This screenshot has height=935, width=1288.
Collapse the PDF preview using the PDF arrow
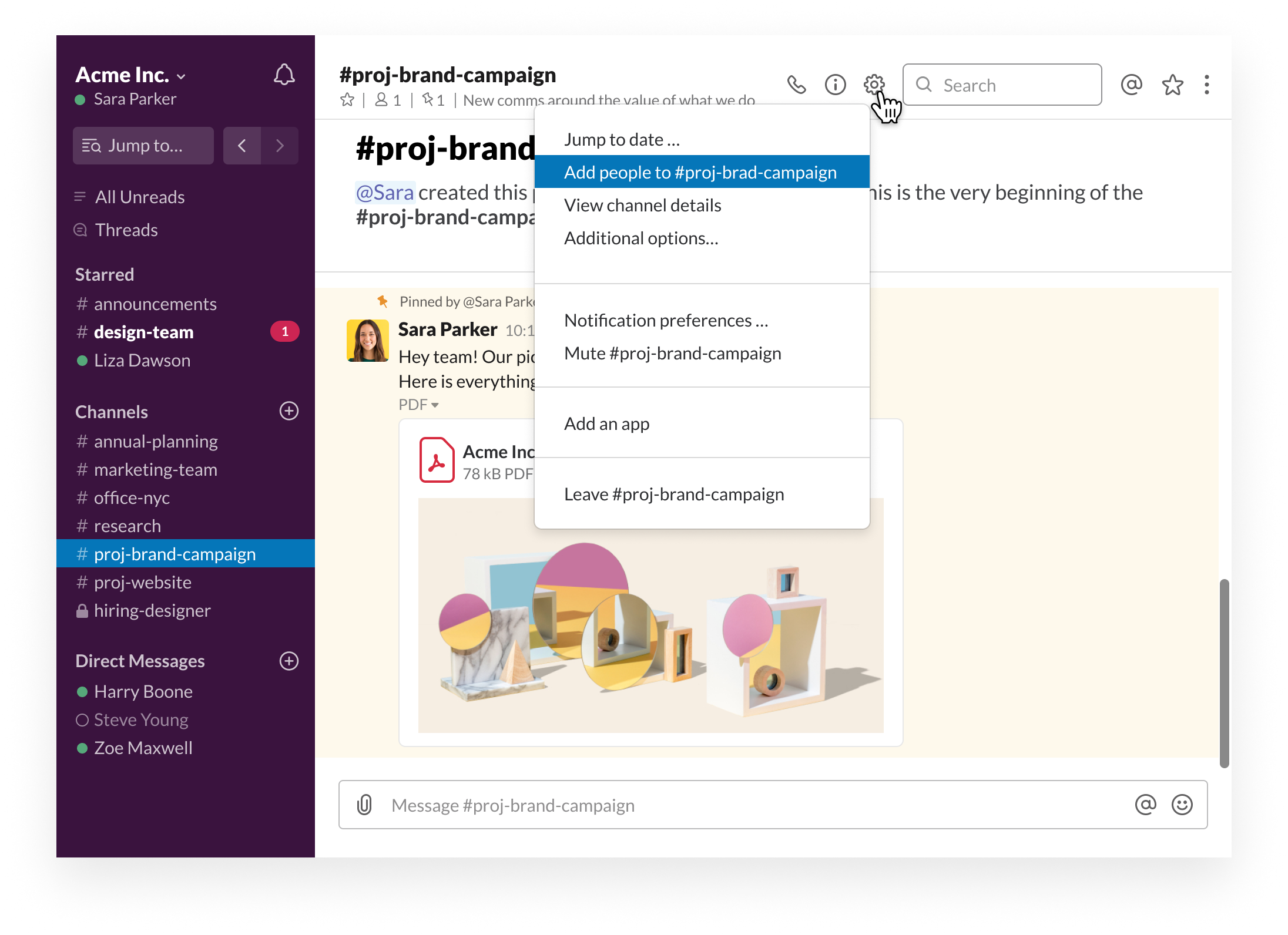435,405
